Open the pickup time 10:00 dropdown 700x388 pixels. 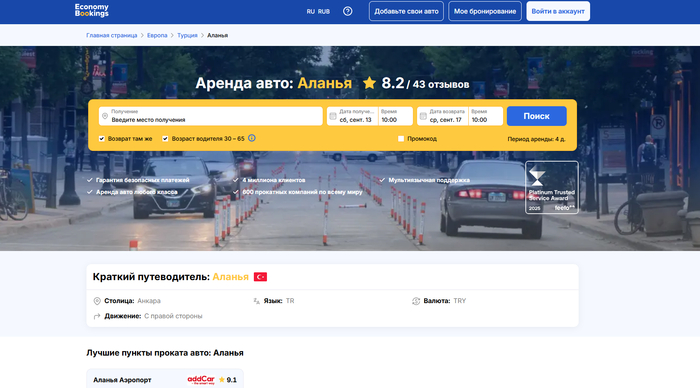pyautogui.click(x=396, y=116)
